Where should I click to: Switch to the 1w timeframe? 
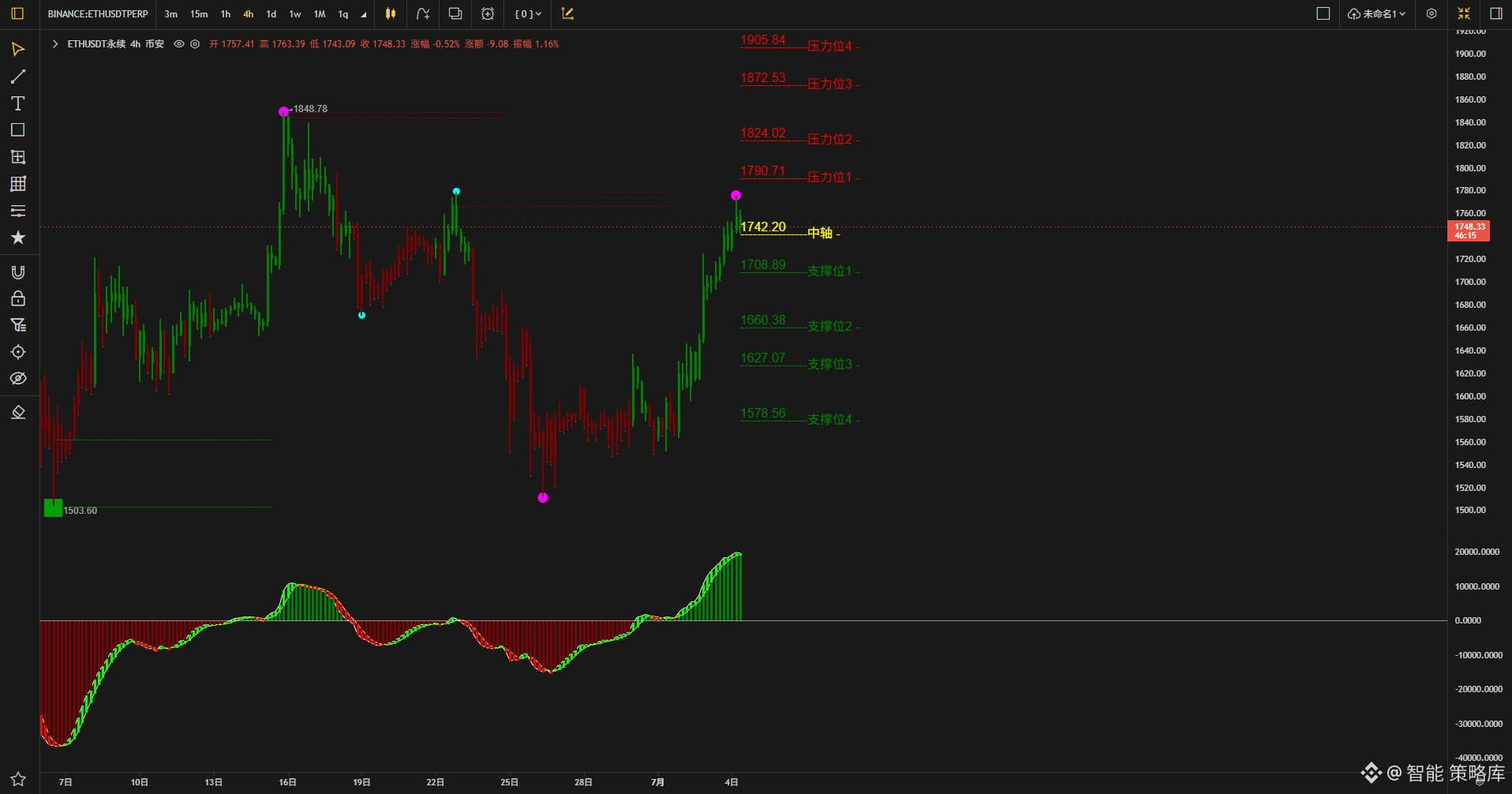pyautogui.click(x=295, y=14)
